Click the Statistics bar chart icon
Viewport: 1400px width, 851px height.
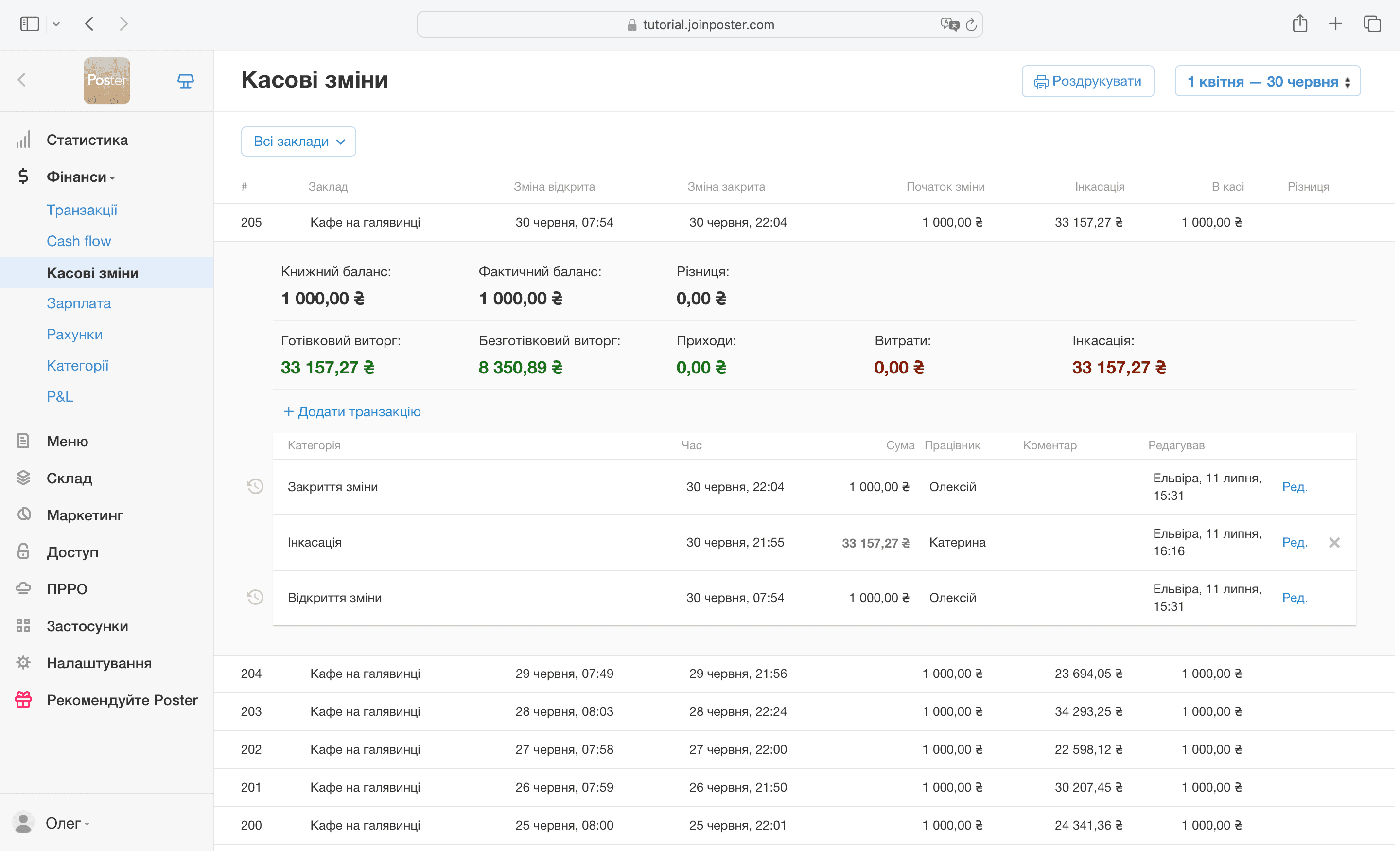click(23, 140)
